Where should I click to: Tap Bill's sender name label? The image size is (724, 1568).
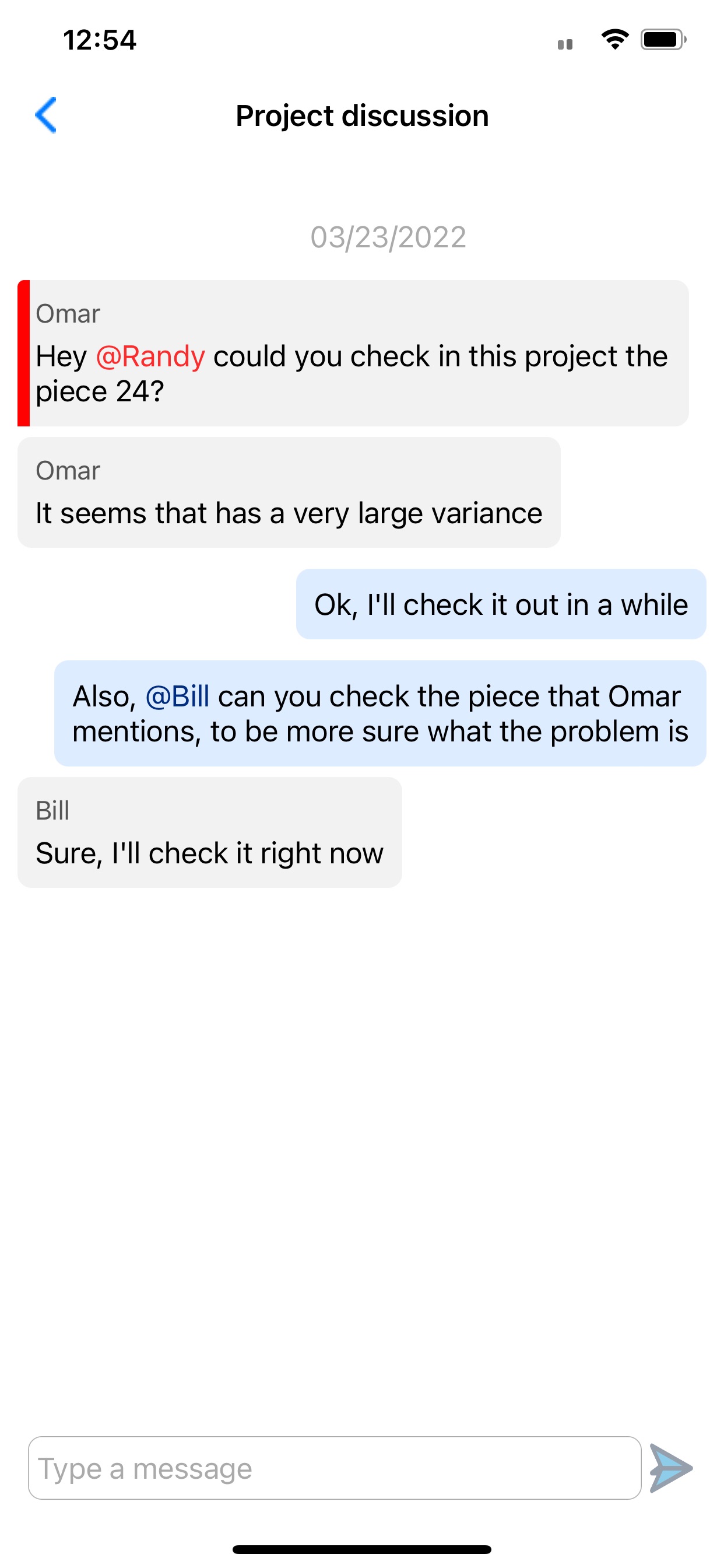pyautogui.click(x=52, y=810)
